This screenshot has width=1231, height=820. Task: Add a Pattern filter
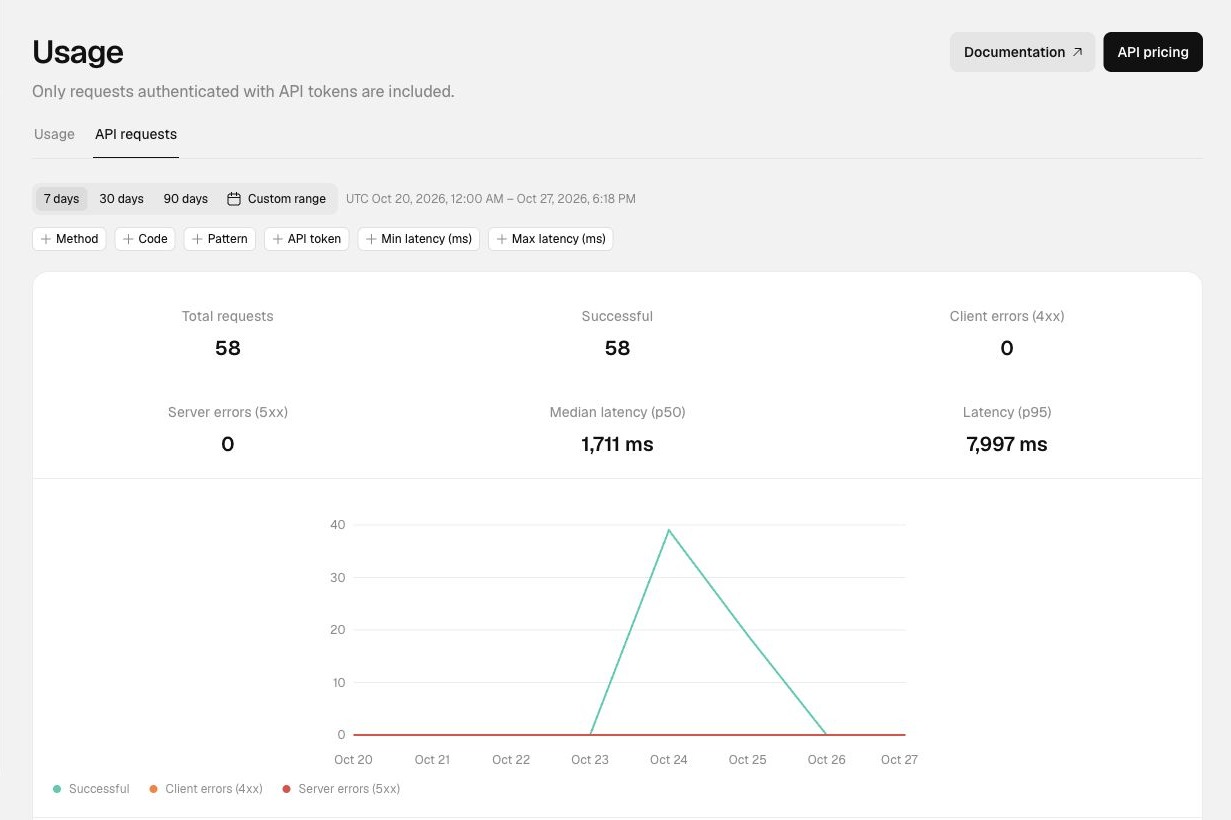(x=220, y=239)
